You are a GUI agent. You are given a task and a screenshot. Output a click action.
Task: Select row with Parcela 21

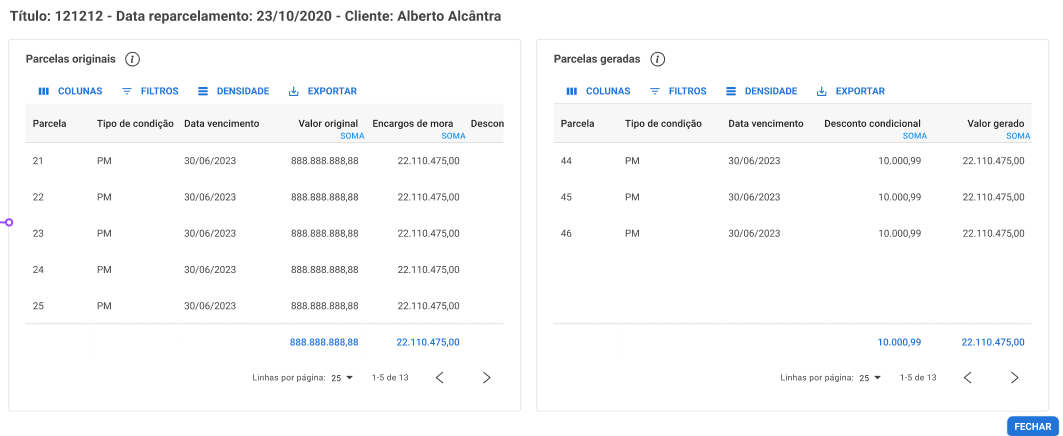[x=264, y=161]
